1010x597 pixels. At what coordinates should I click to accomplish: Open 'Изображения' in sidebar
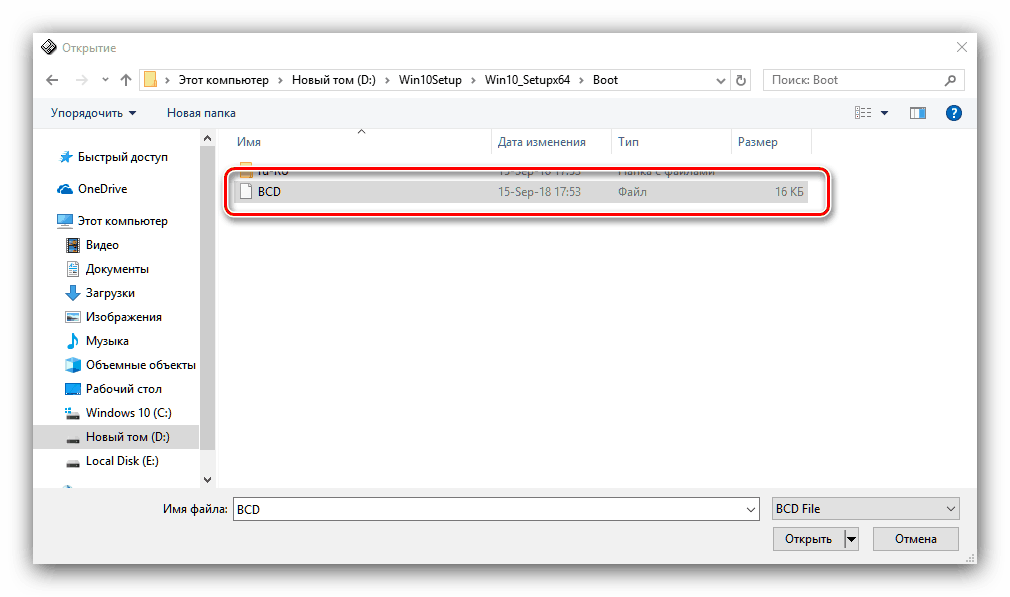pos(124,317)
